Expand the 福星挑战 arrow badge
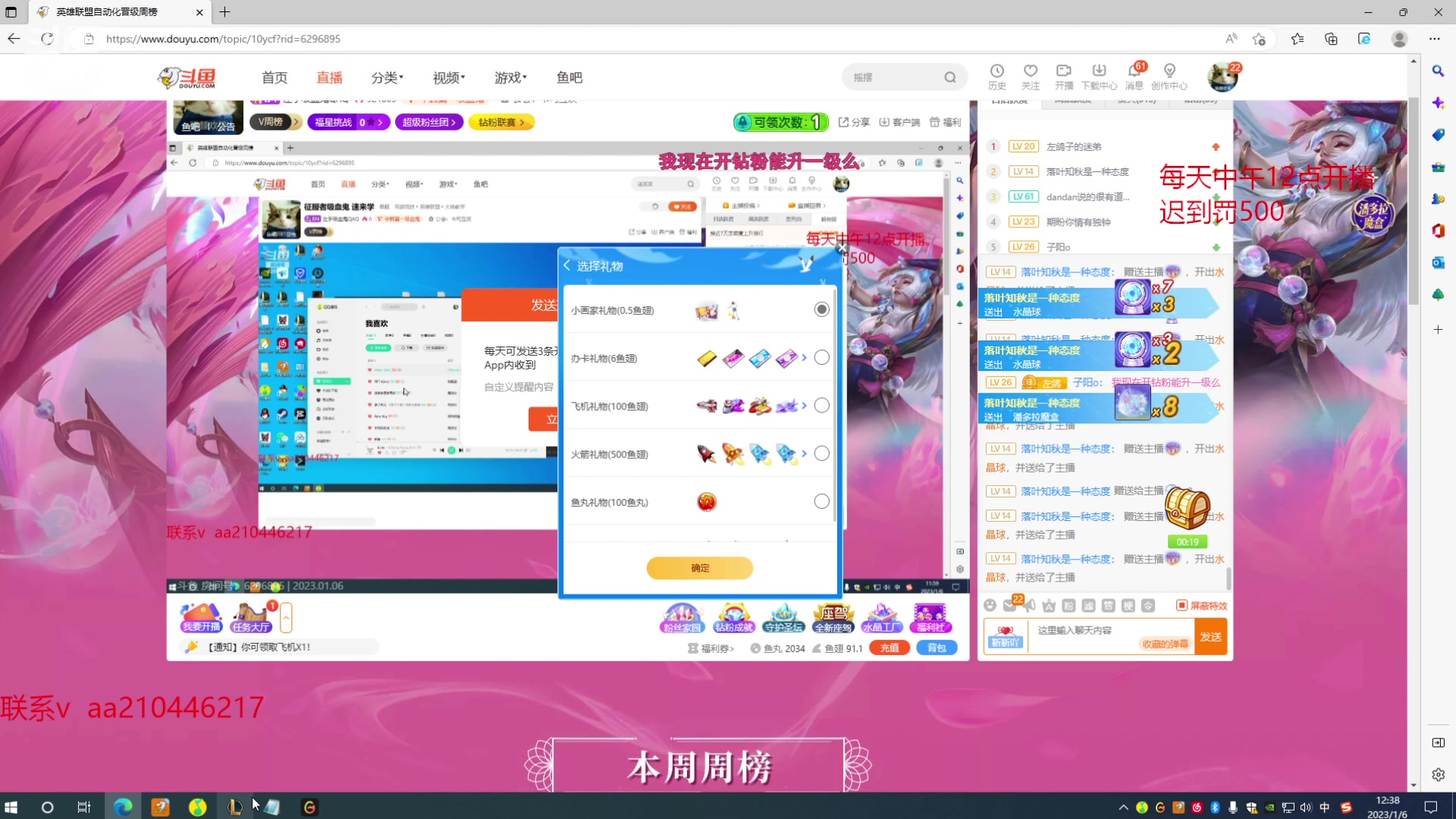This screenshot has height=819, width=1456. click(349, 122)
